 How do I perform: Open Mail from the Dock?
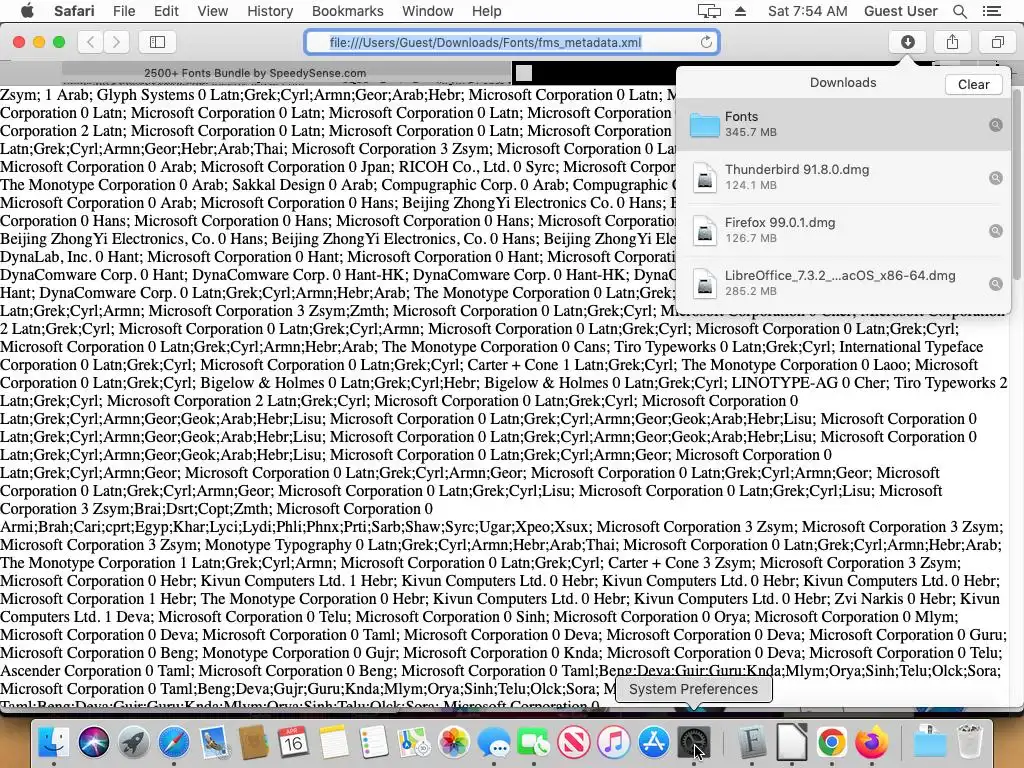(214, 743)
